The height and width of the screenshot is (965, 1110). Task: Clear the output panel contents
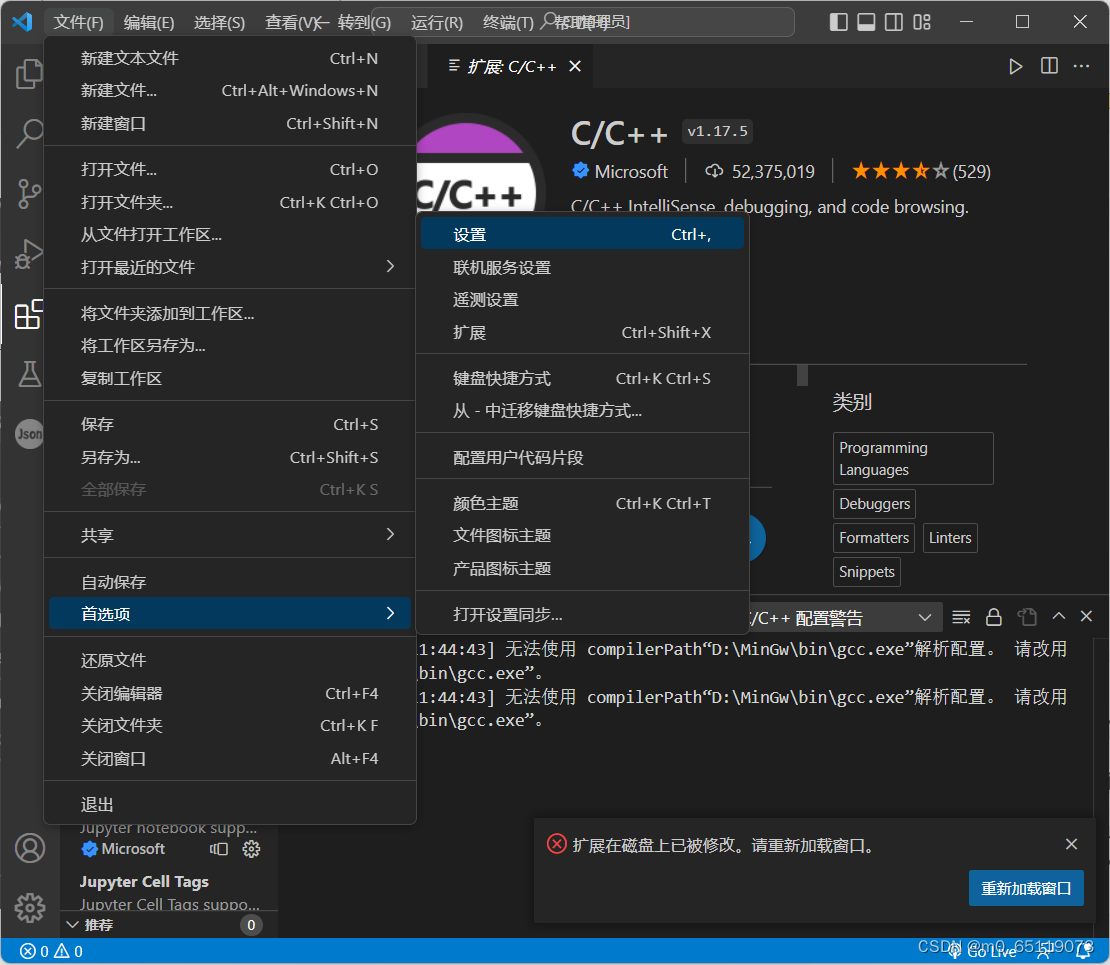click(961, 617)
